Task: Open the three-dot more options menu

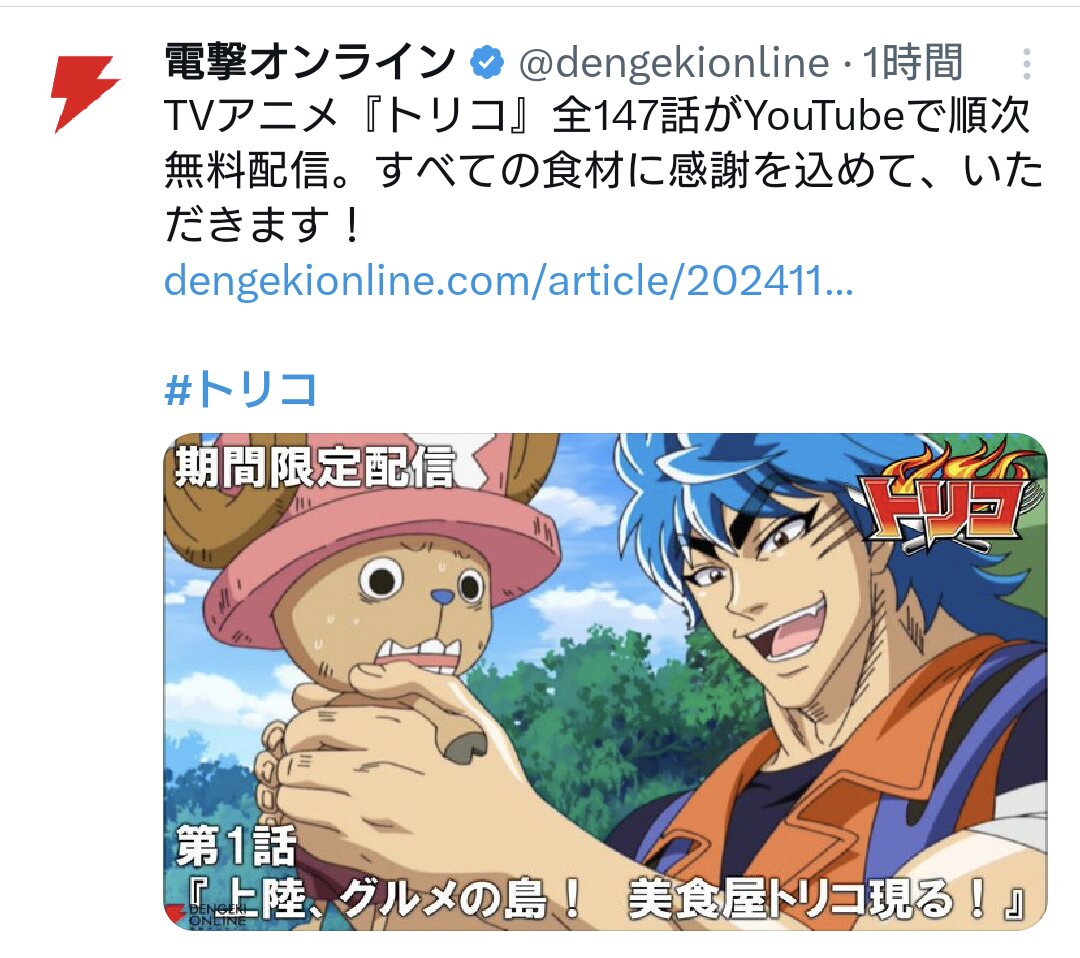Action: click(1026, 63)
